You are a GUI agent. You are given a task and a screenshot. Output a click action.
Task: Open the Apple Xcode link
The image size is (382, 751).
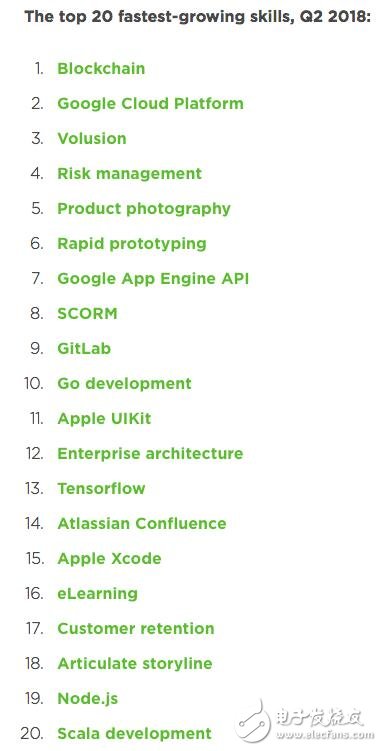click(x=109, y=558)
